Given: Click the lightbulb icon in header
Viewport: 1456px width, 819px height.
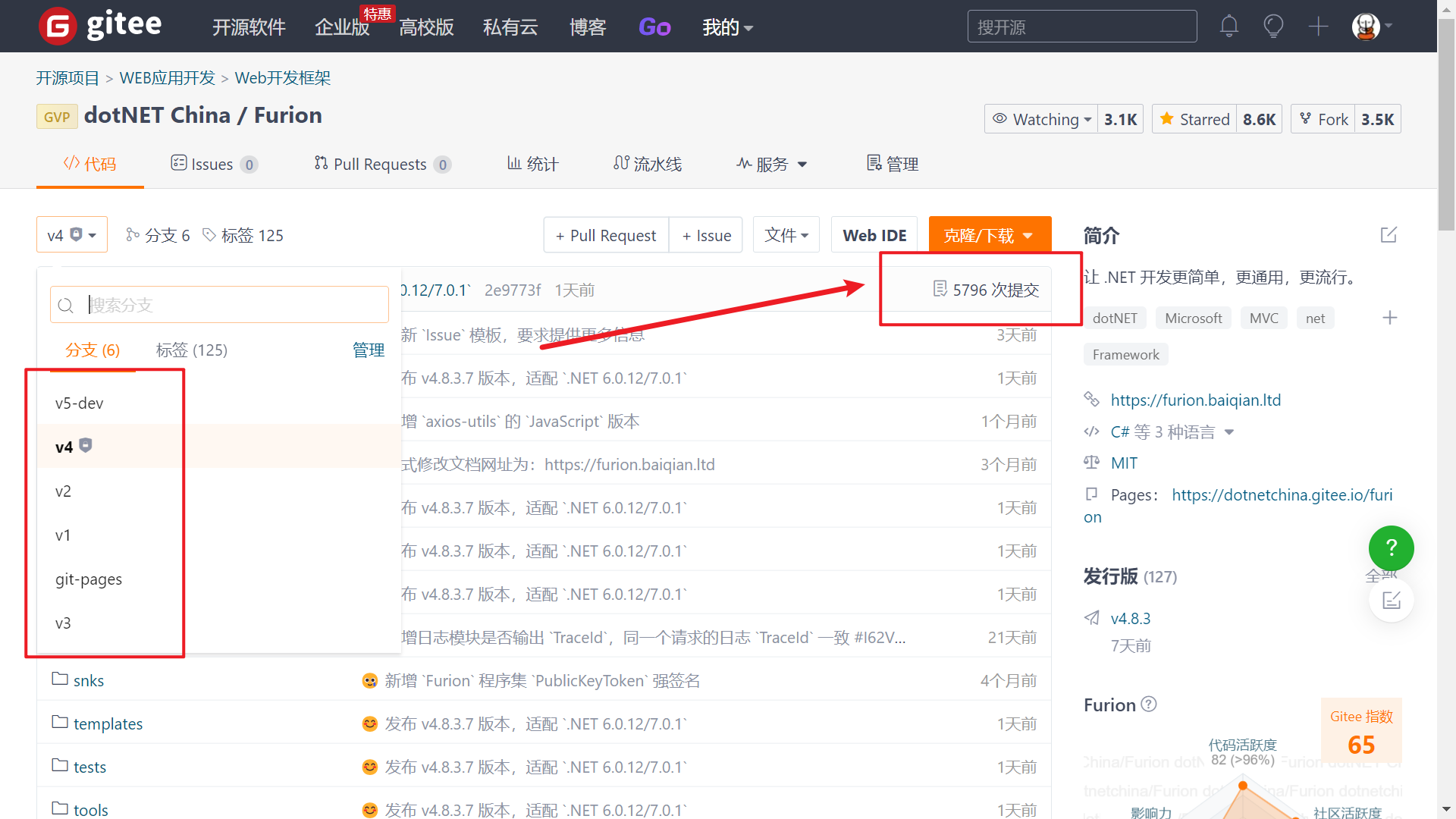Looking at the screenshot, I should click(1273, 27).
